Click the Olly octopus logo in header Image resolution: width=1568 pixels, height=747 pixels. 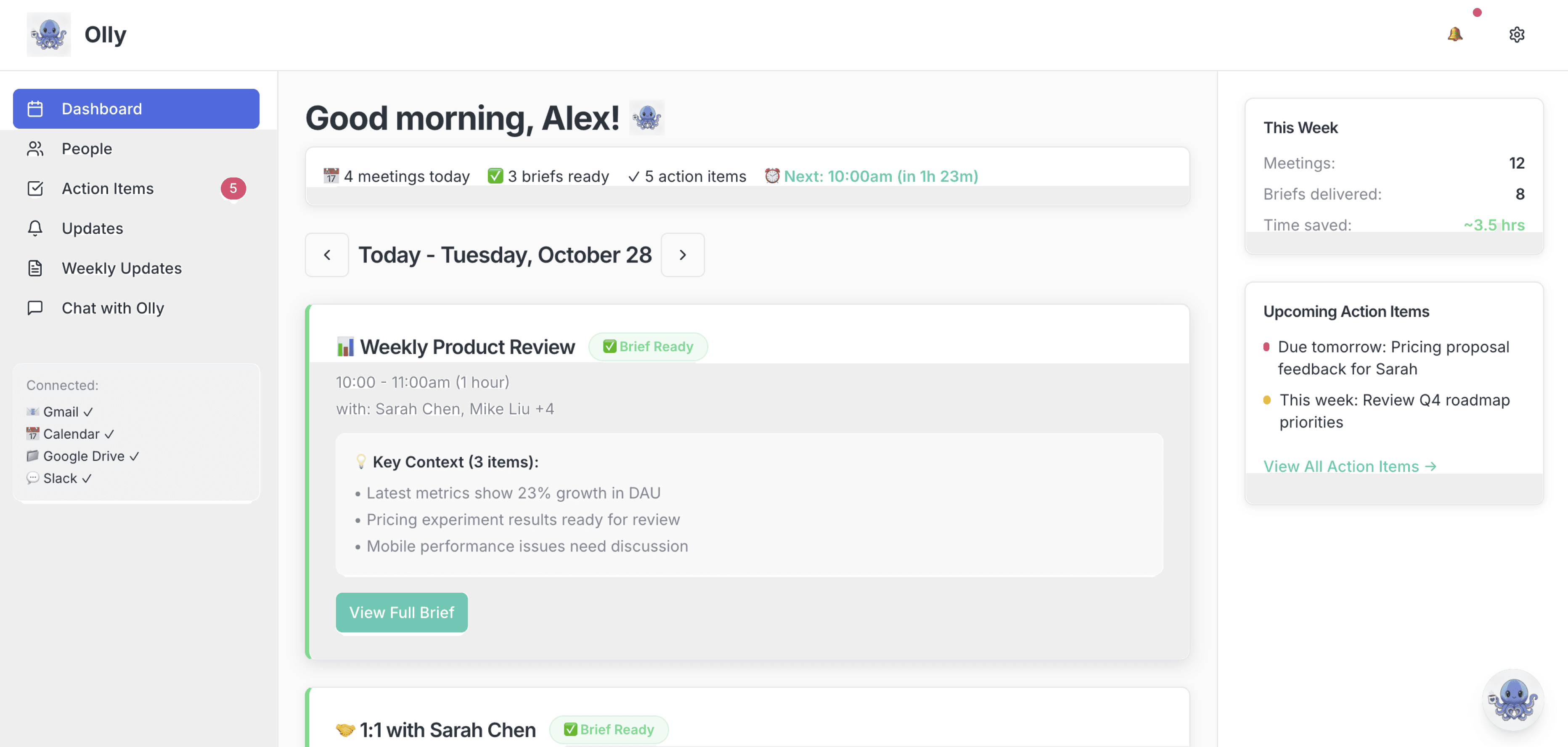point(49,35)
